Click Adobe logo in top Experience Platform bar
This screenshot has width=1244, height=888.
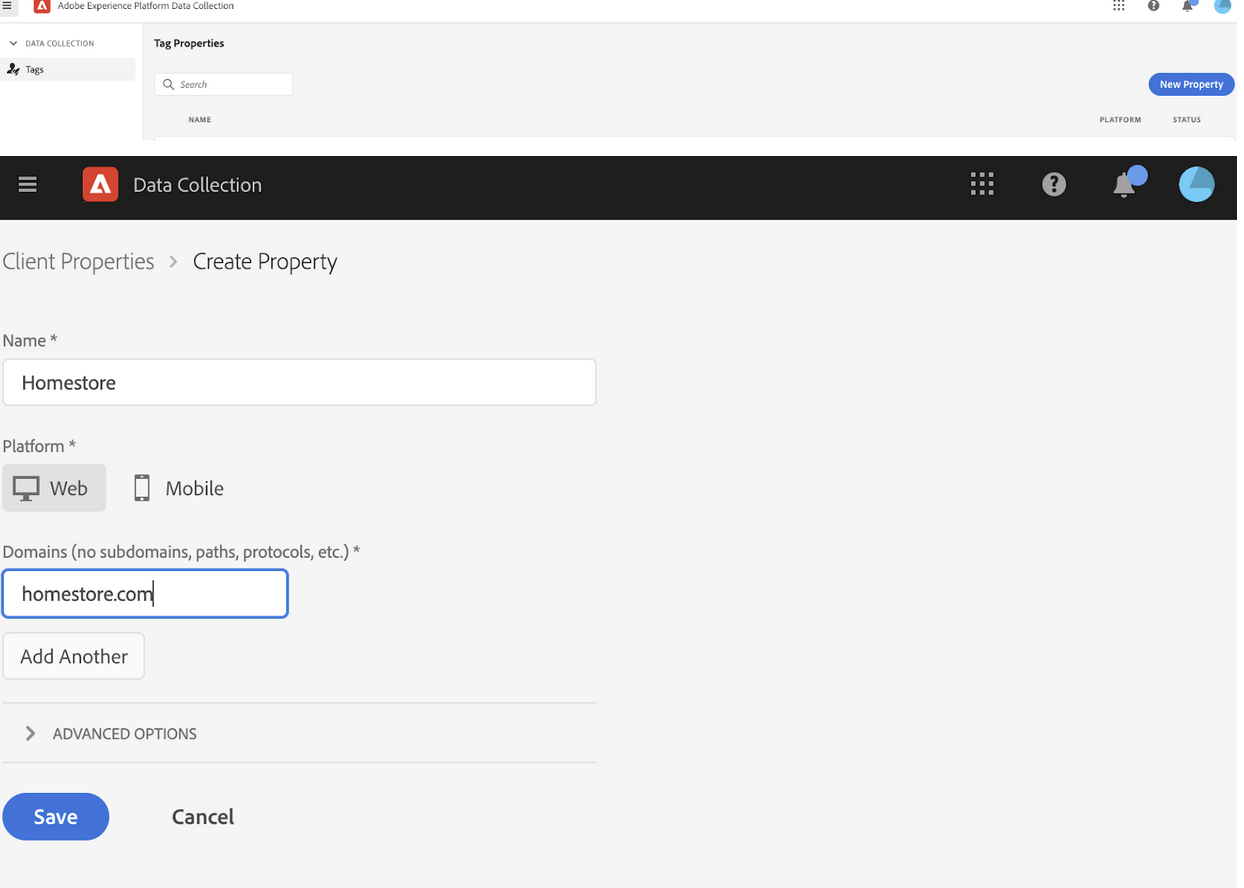click(41, 6)
